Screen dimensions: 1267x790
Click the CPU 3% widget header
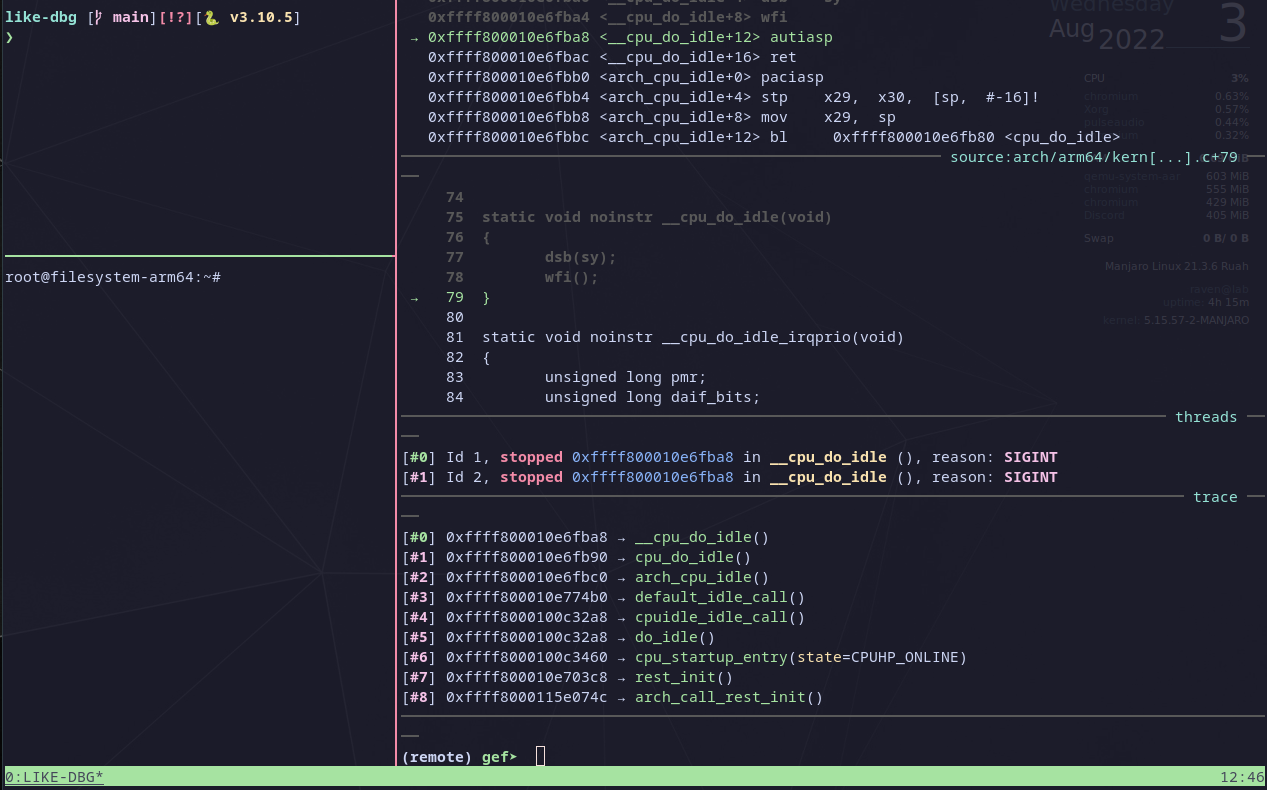coord(1167,77)
